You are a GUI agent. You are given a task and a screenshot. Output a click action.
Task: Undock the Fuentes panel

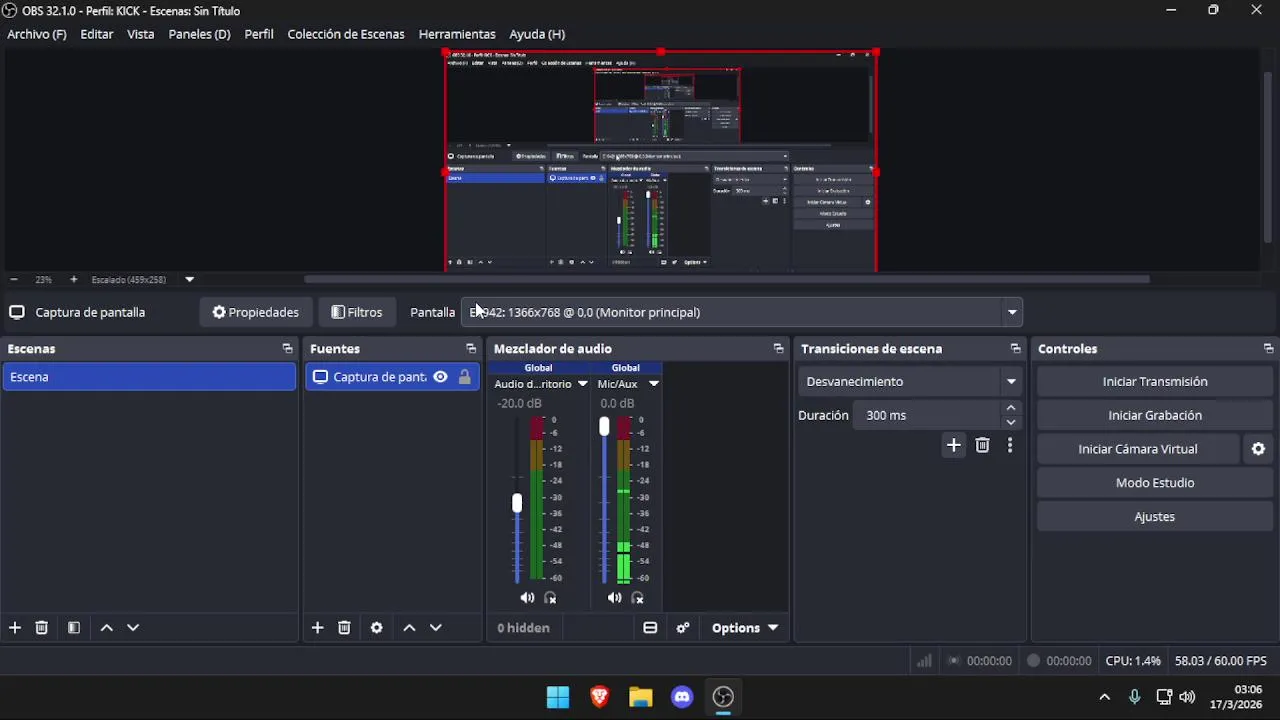coord(471,349)
